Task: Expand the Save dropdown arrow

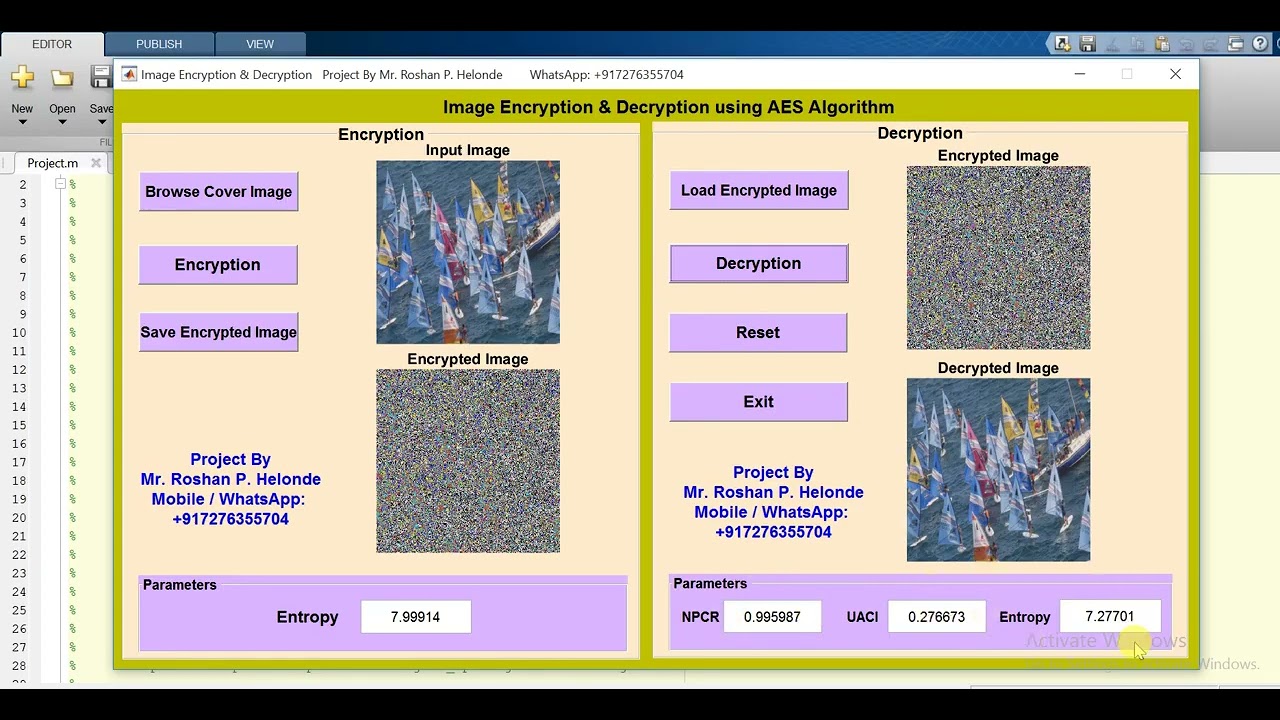Action: point(101,122)
